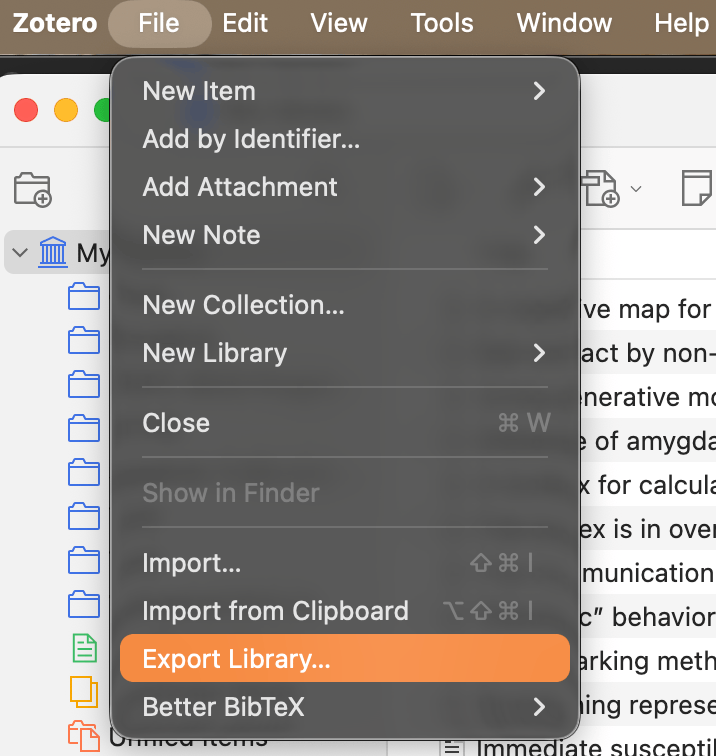The image size is (716, 756).
Task: Open the Edit menu
Action: click(x=245, y=23)
